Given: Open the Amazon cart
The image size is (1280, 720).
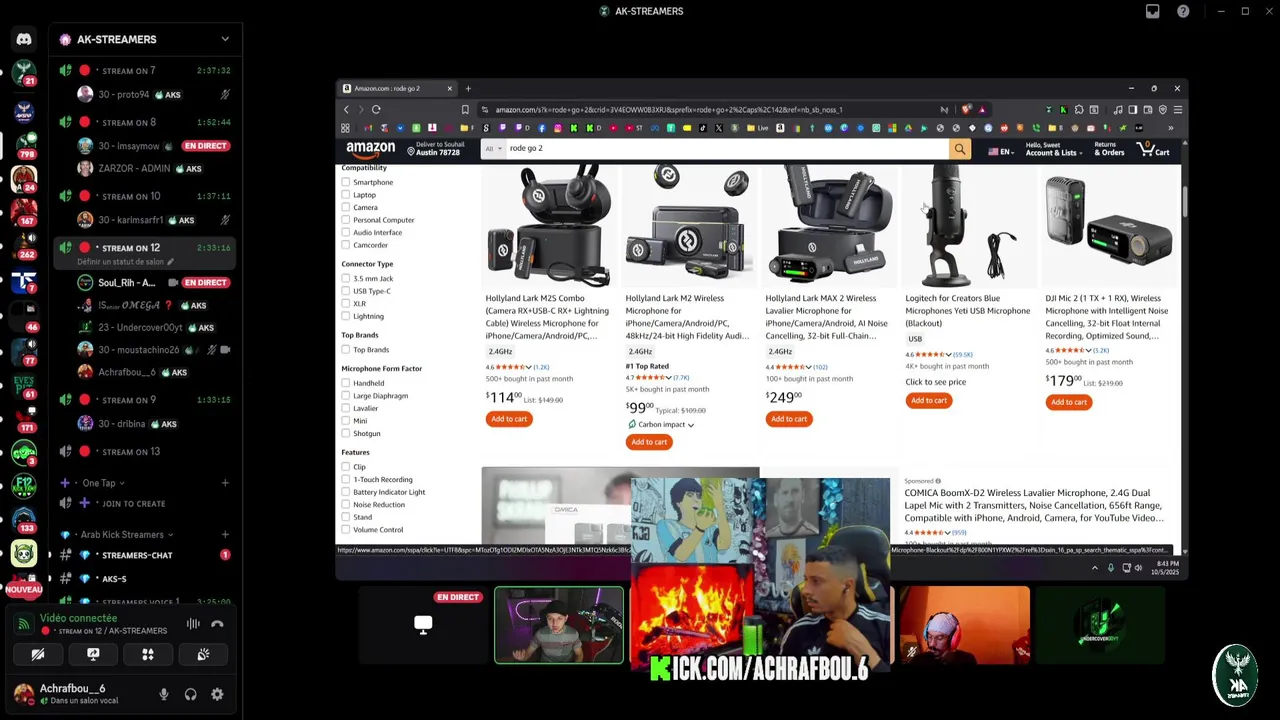Looking at the screenshot, I should click(1154, 151).
